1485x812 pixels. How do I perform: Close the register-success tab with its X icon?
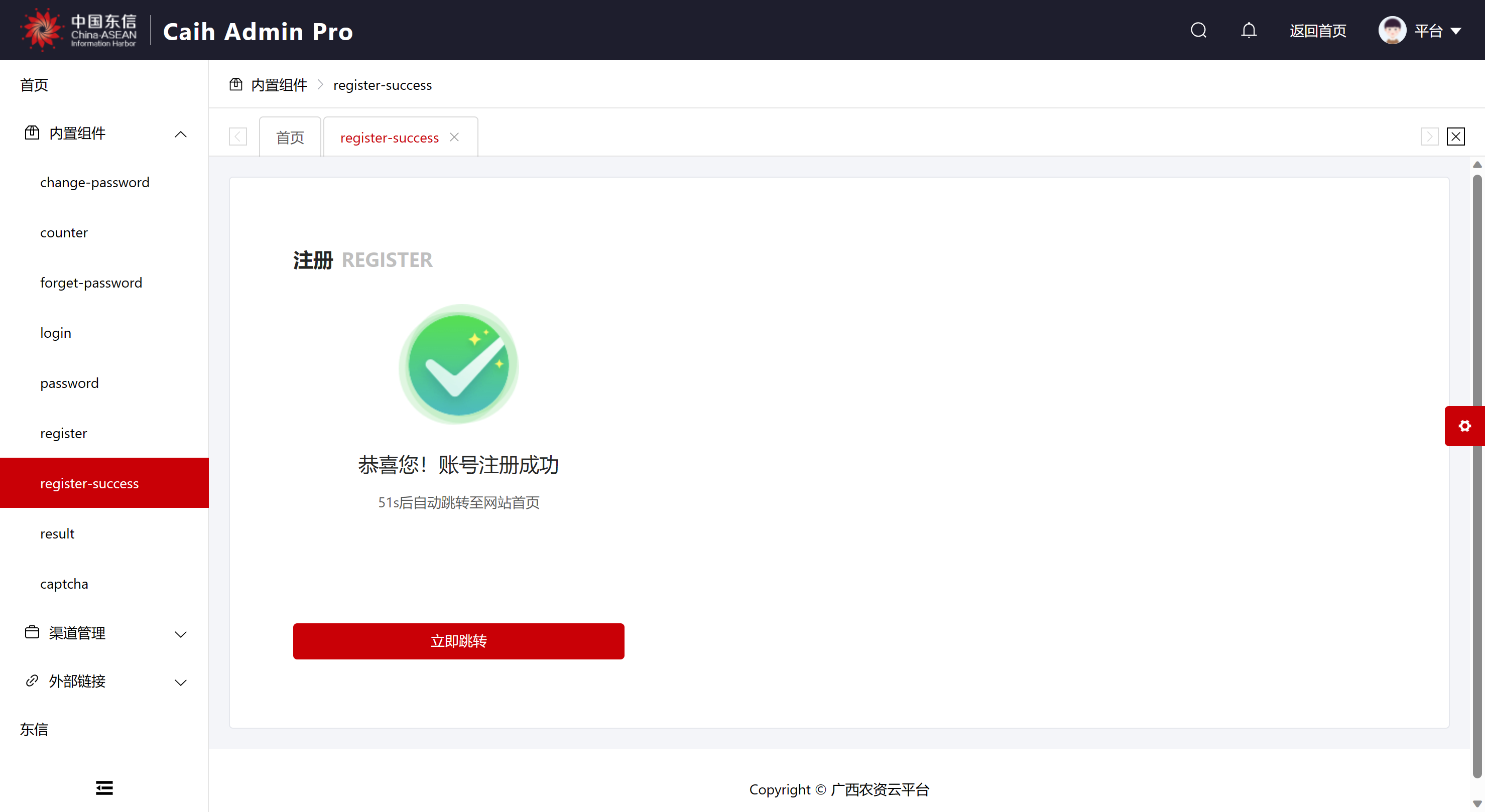point(454,137)
